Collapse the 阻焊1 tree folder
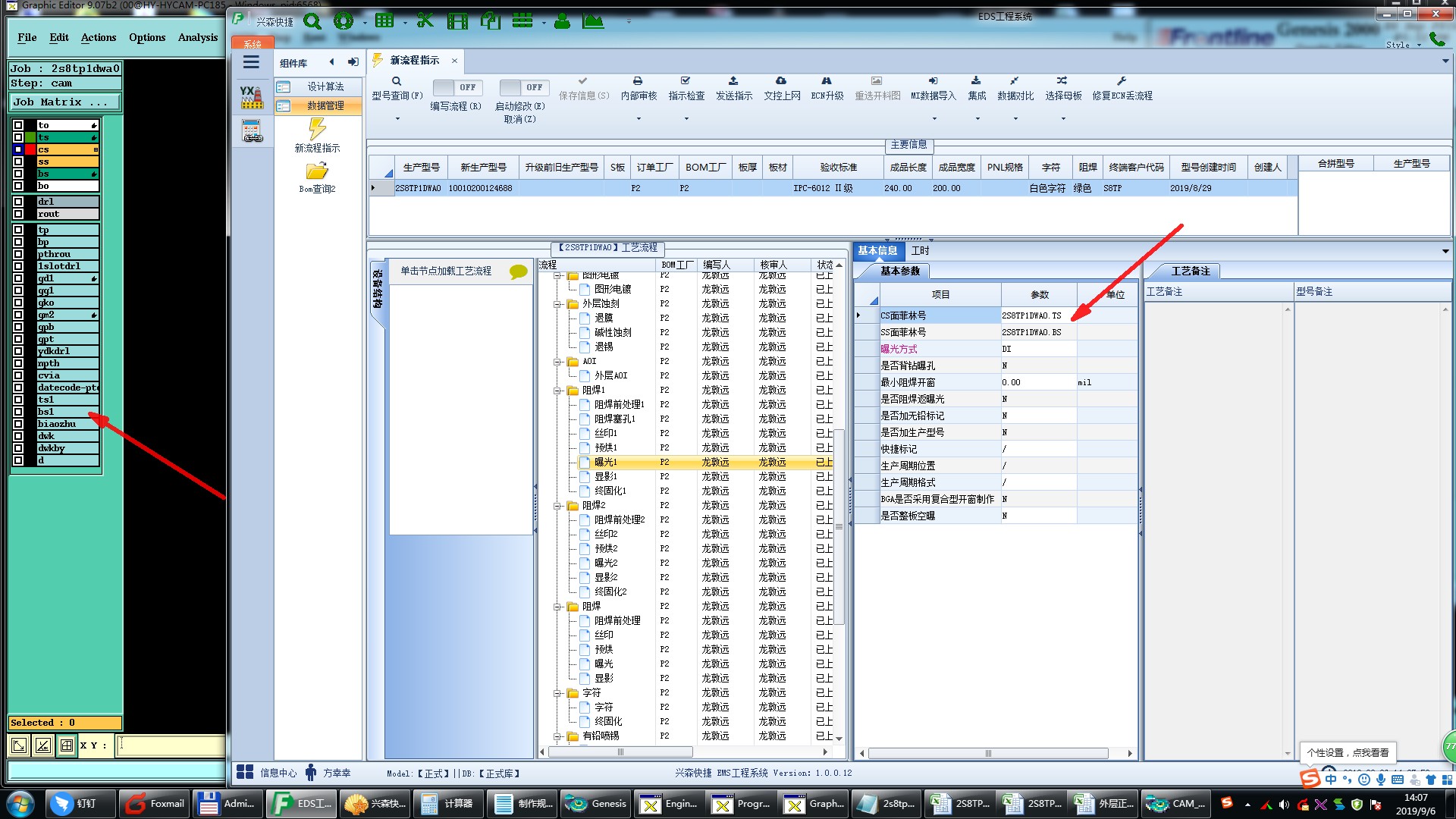The width and height of the screenshot is (1456, 819). tap(558, 391)
